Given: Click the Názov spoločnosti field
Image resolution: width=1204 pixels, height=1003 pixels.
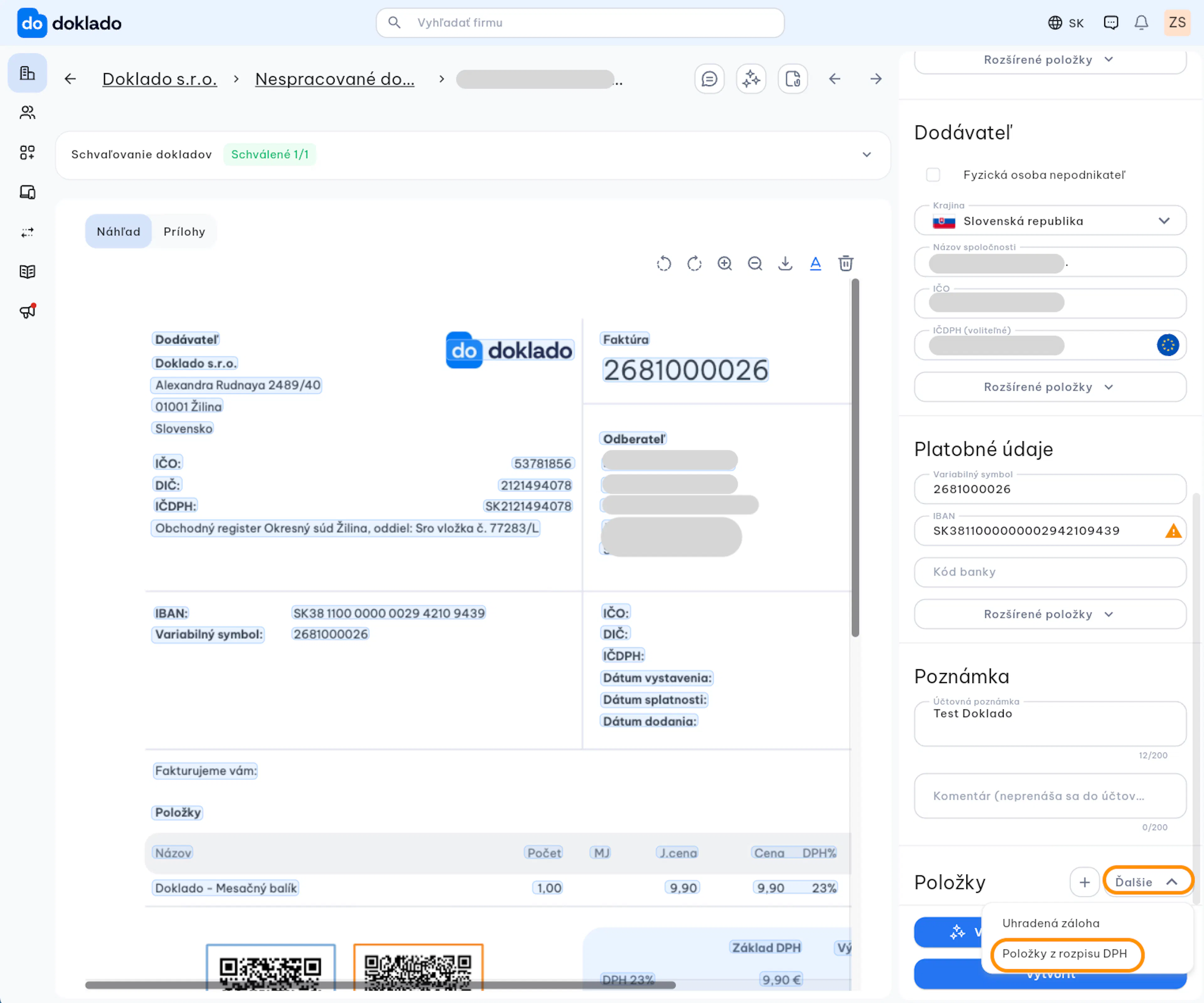Looking at the screenshot, I should [x=1050, y=262].
